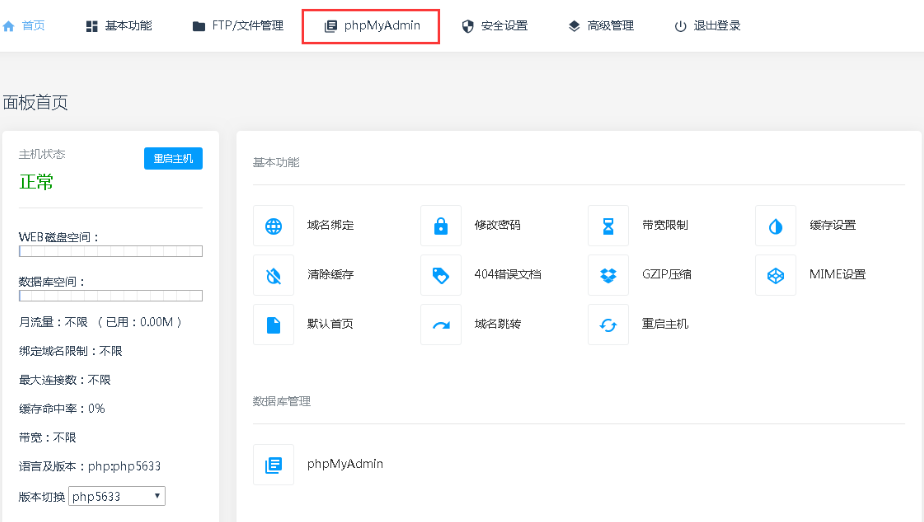This screenshot has width=924, height=522.
Task: Click the 域名跳转 text link
Action: 497,323
